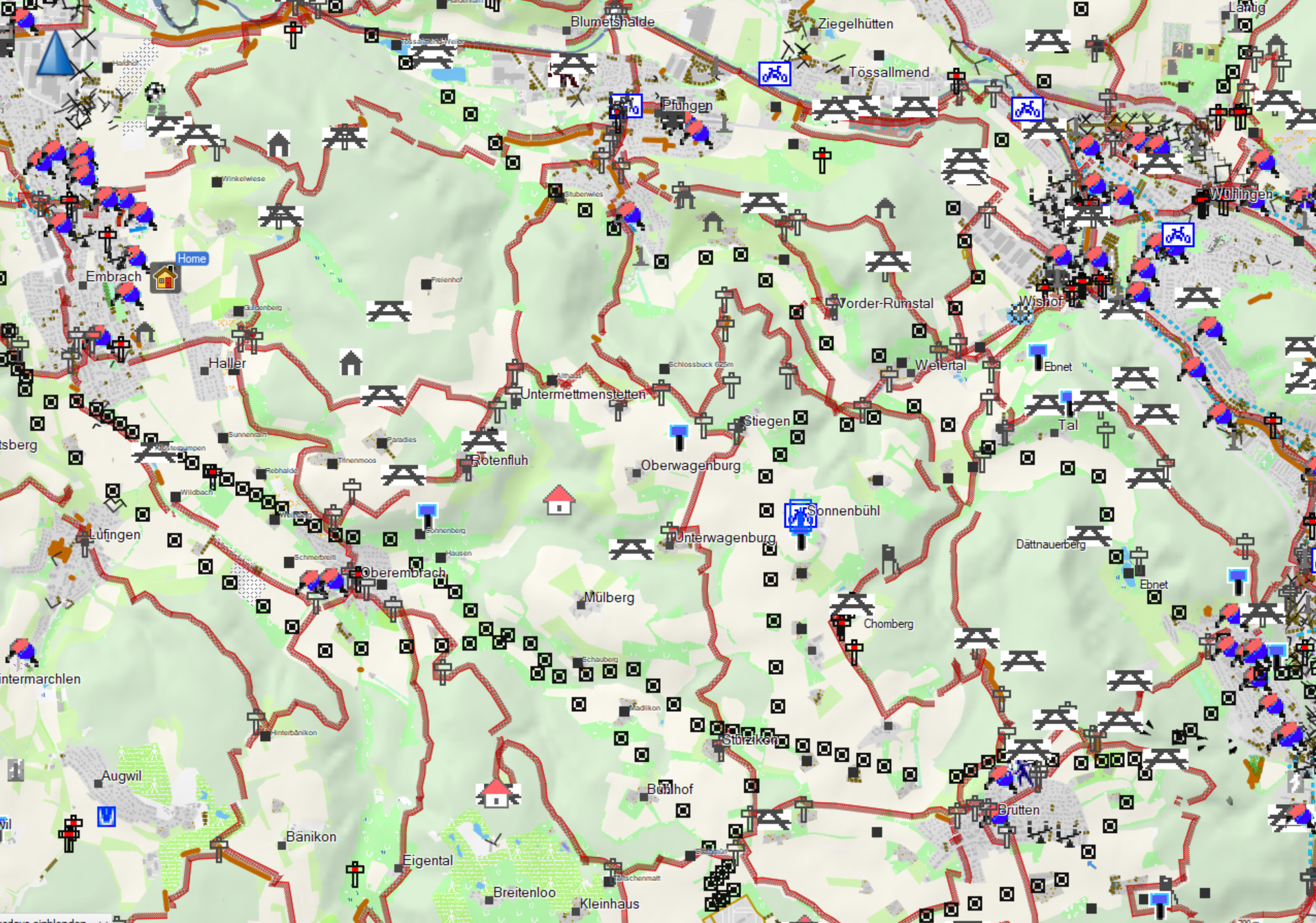Click the bicycle icon below Wülflingen label
The height and width of the screenshot is (923, 1316).
click(x=1177, y=235)
